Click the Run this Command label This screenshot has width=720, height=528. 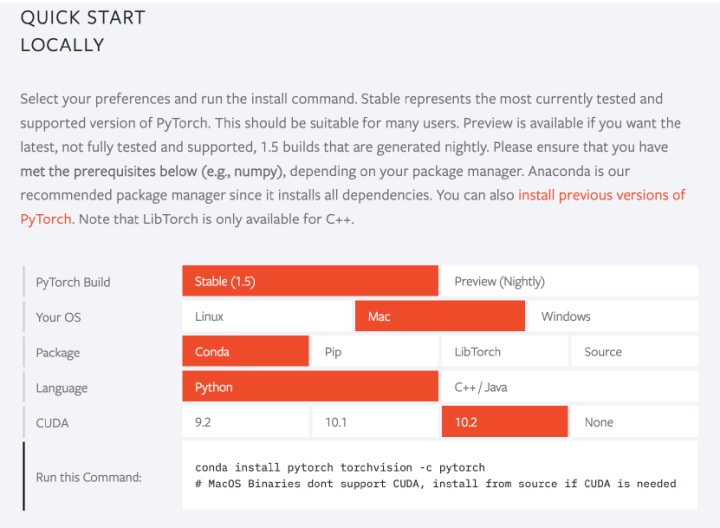click(89, 477)
